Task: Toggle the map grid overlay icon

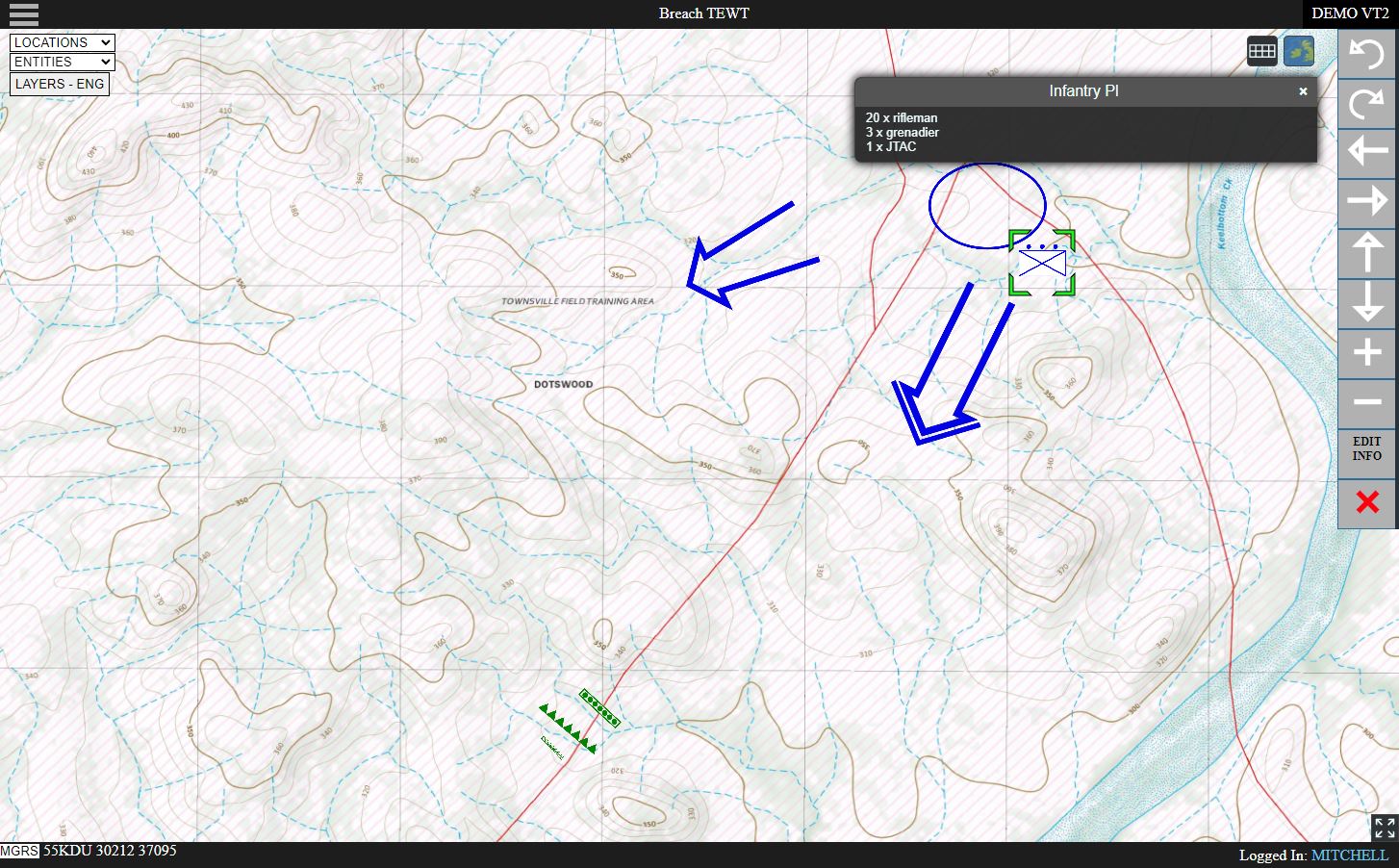Action: (1261, 51)
